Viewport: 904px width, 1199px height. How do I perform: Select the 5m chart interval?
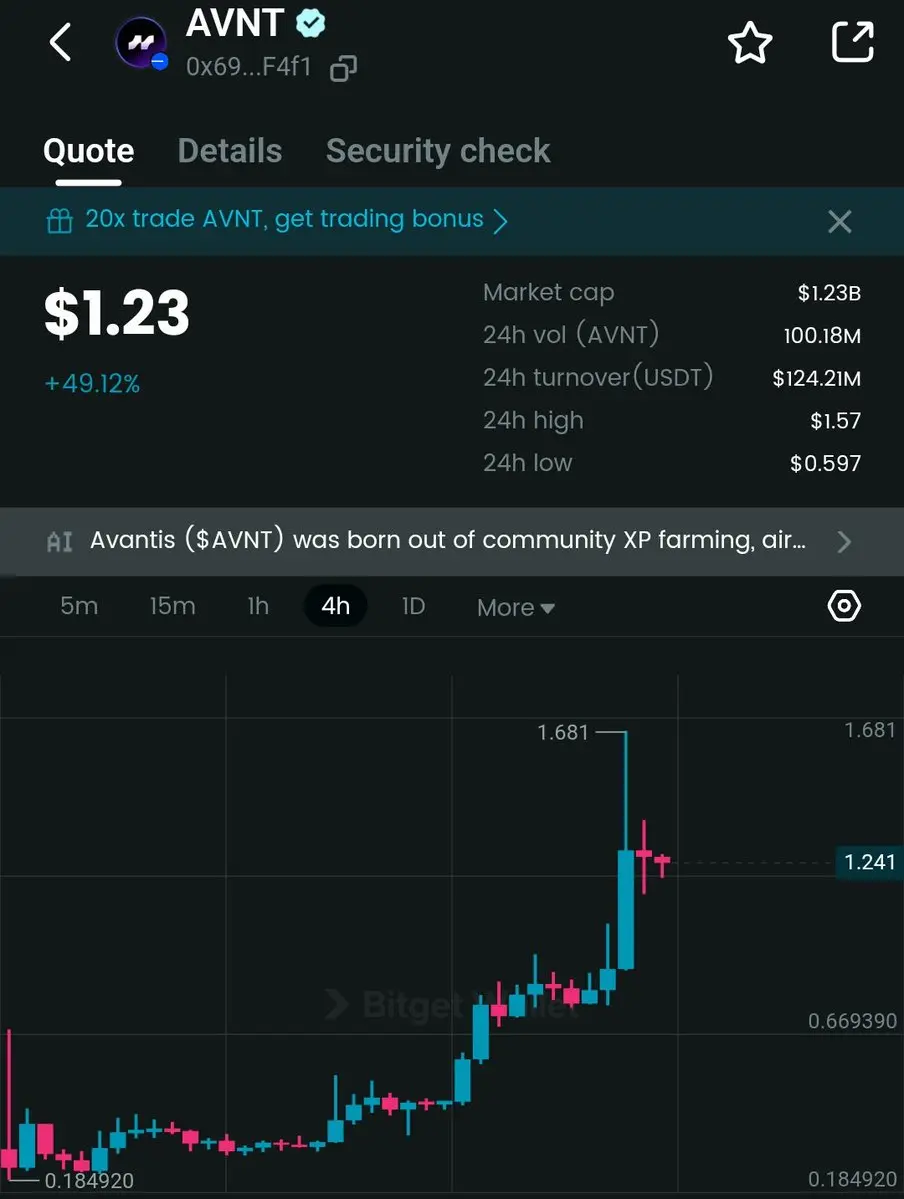pos(79,606)
